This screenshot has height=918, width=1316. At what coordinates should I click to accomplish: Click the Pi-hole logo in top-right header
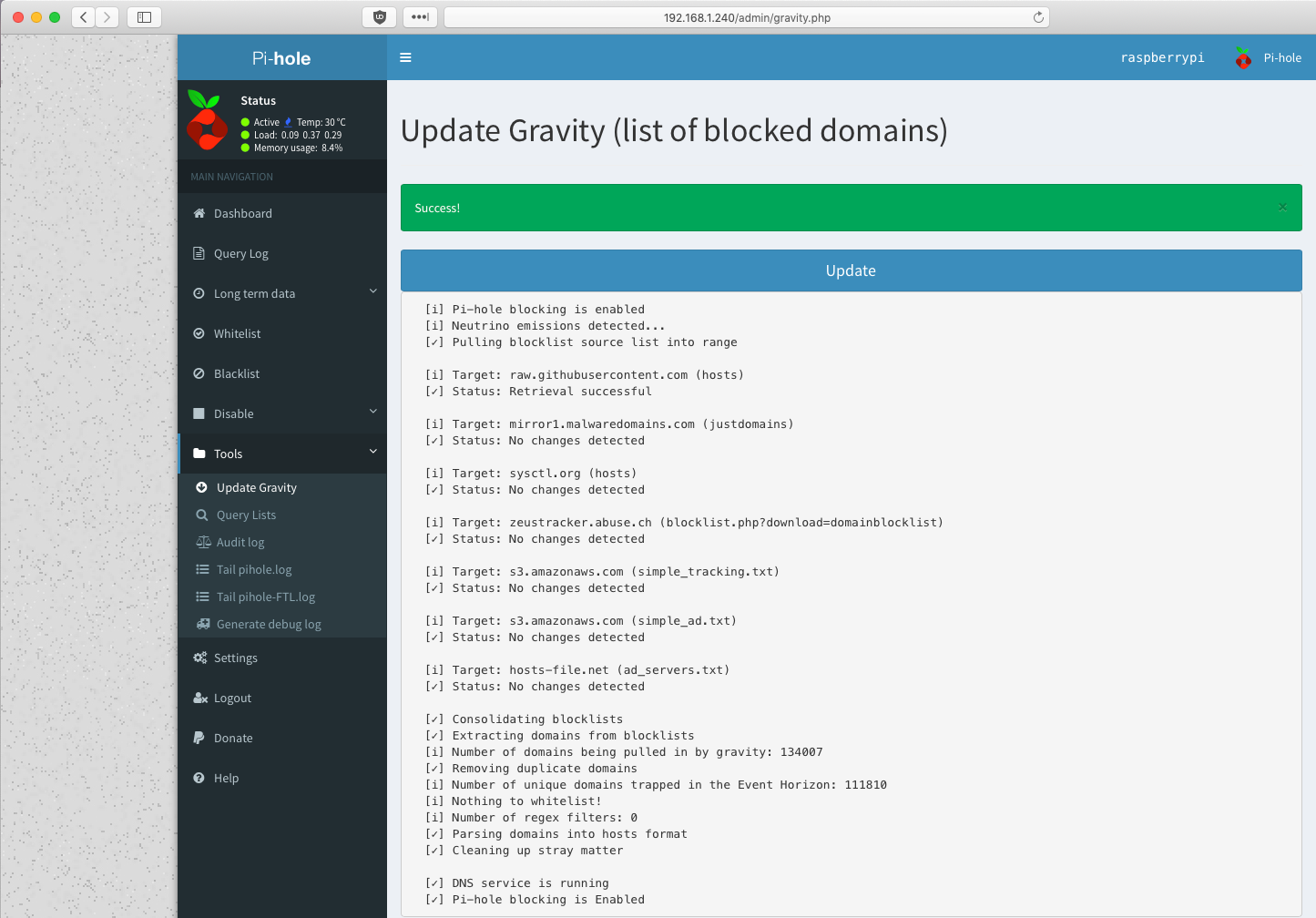[x=1243, y=58]
